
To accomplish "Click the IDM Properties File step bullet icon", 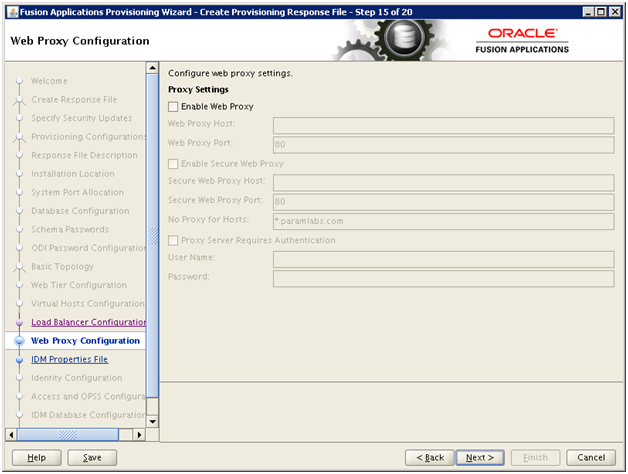I will pyautogui.click(x=19, y=360).
